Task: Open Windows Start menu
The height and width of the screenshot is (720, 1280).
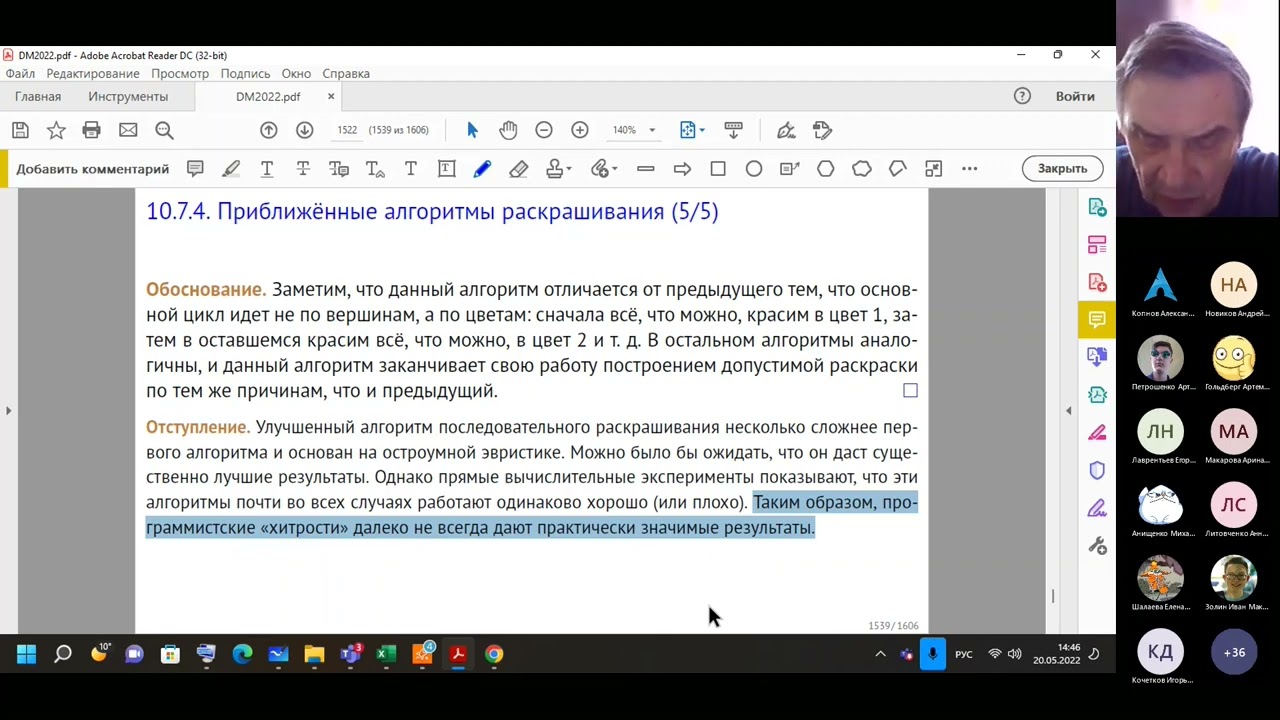Action: point(27,654)
